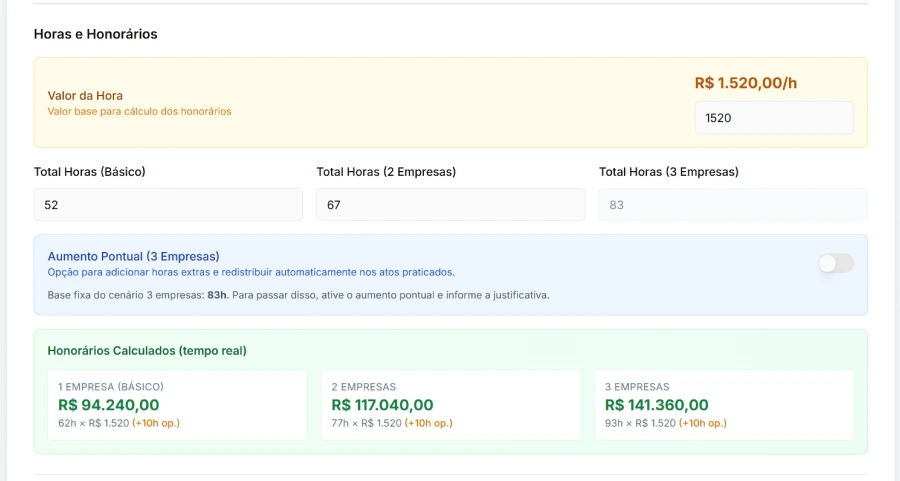
Task: Click the R$ 1.520,00/h hourly rate display
Action: point(746,83)
